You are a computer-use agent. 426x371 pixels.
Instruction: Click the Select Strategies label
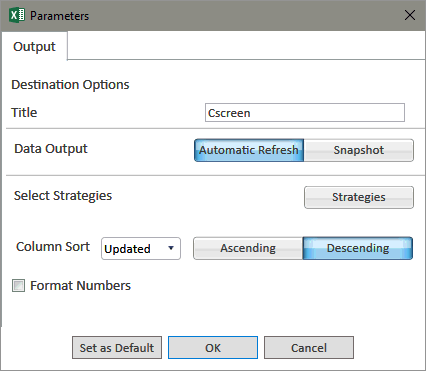[63, 196]
